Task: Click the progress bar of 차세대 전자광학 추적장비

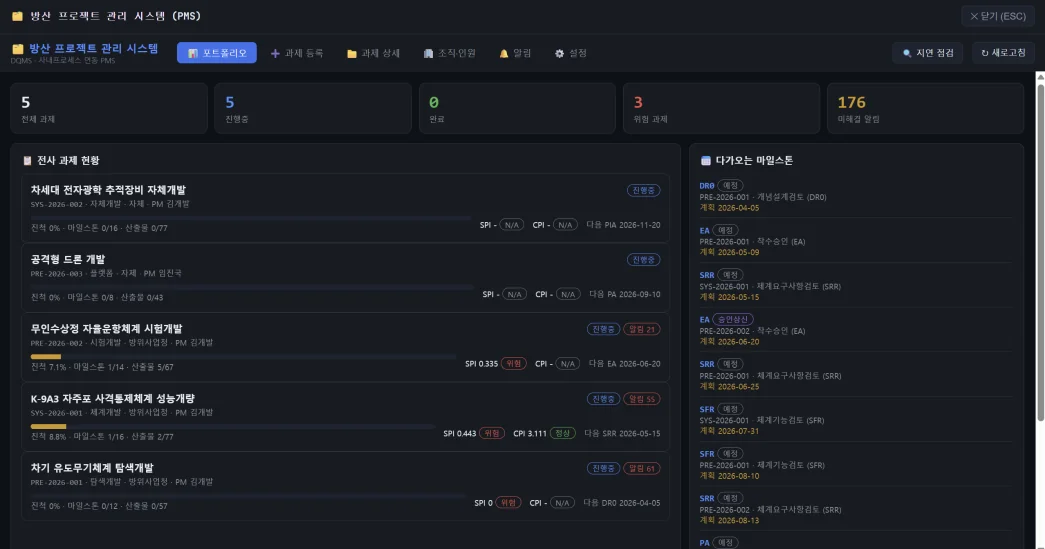Action: click(251, 218)
